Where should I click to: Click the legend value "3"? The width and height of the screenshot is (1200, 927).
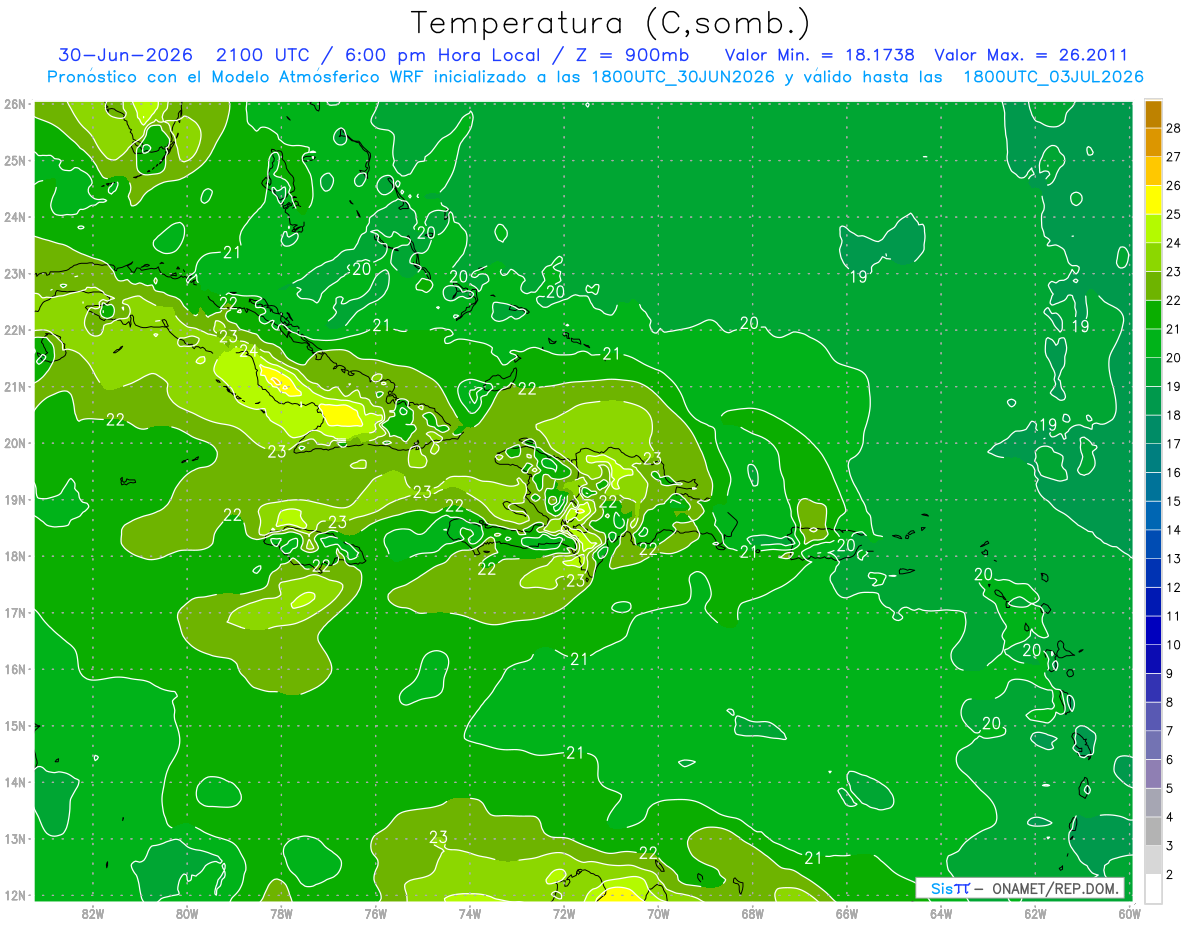click(x=1170, y=846)
